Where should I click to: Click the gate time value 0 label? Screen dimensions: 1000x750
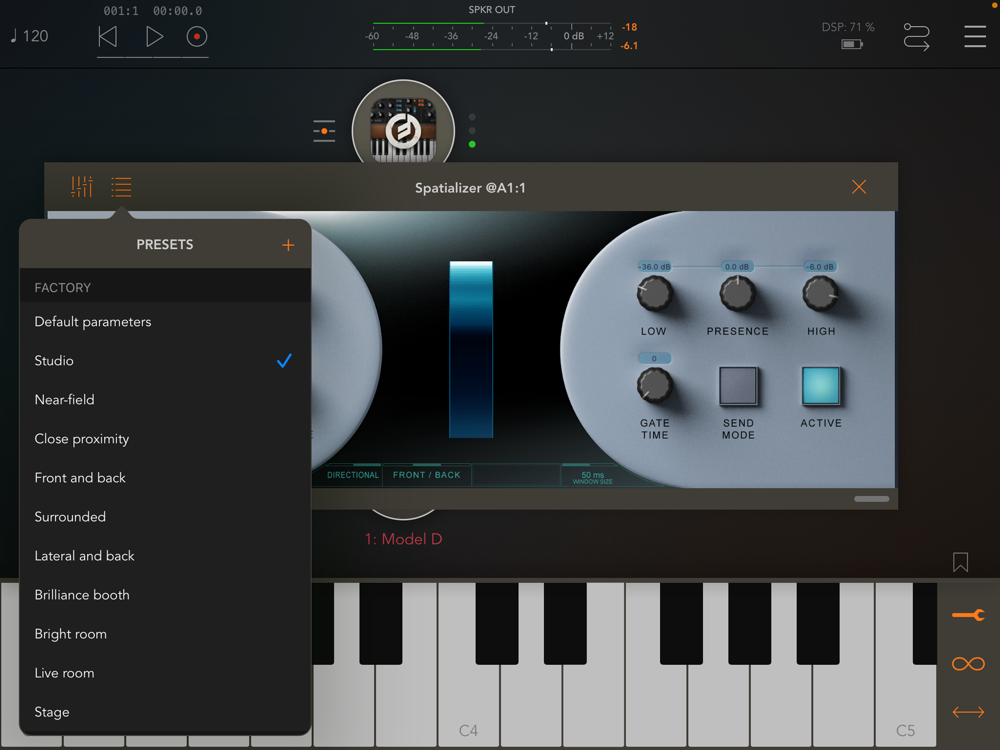coord(654,358)
